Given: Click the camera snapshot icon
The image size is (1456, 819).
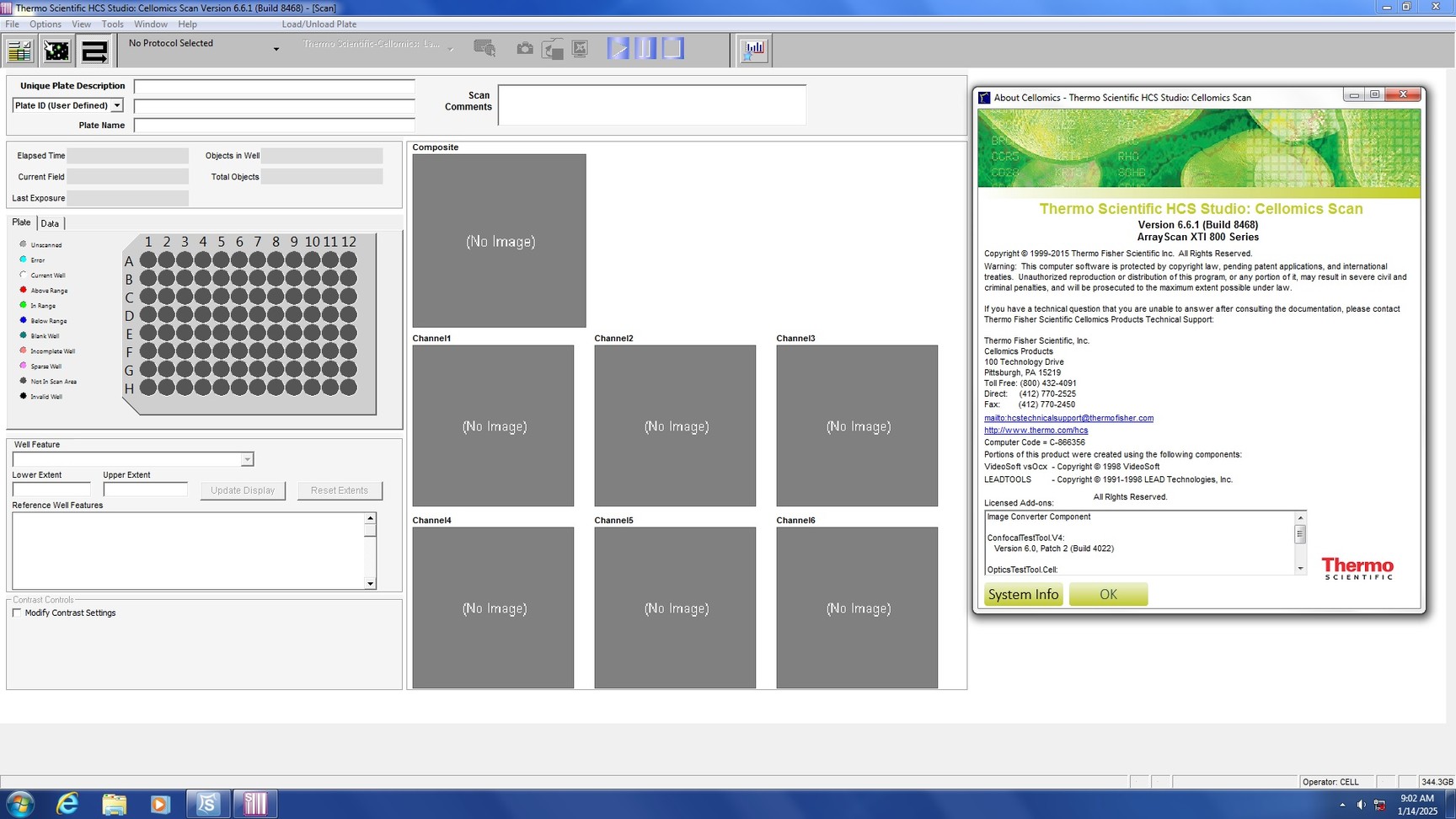Looking at the screenshot, I should [x=524, y=49].
